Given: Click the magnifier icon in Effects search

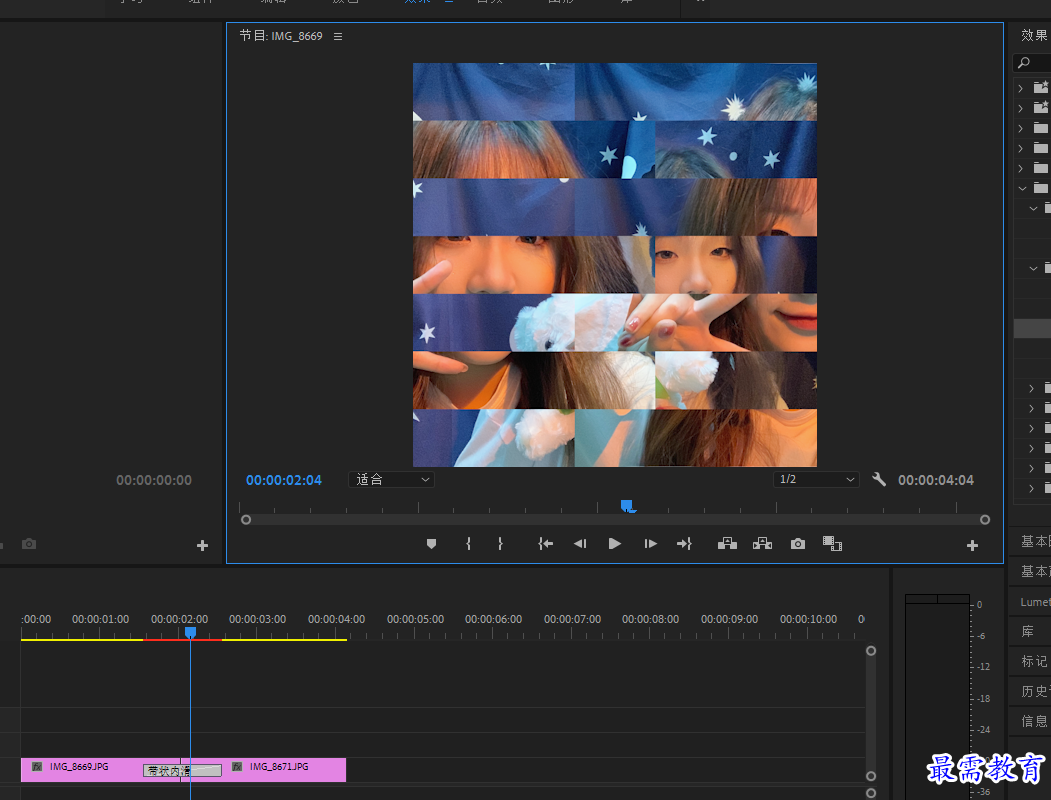Looking at the screenshot, I should [1024, 62].
